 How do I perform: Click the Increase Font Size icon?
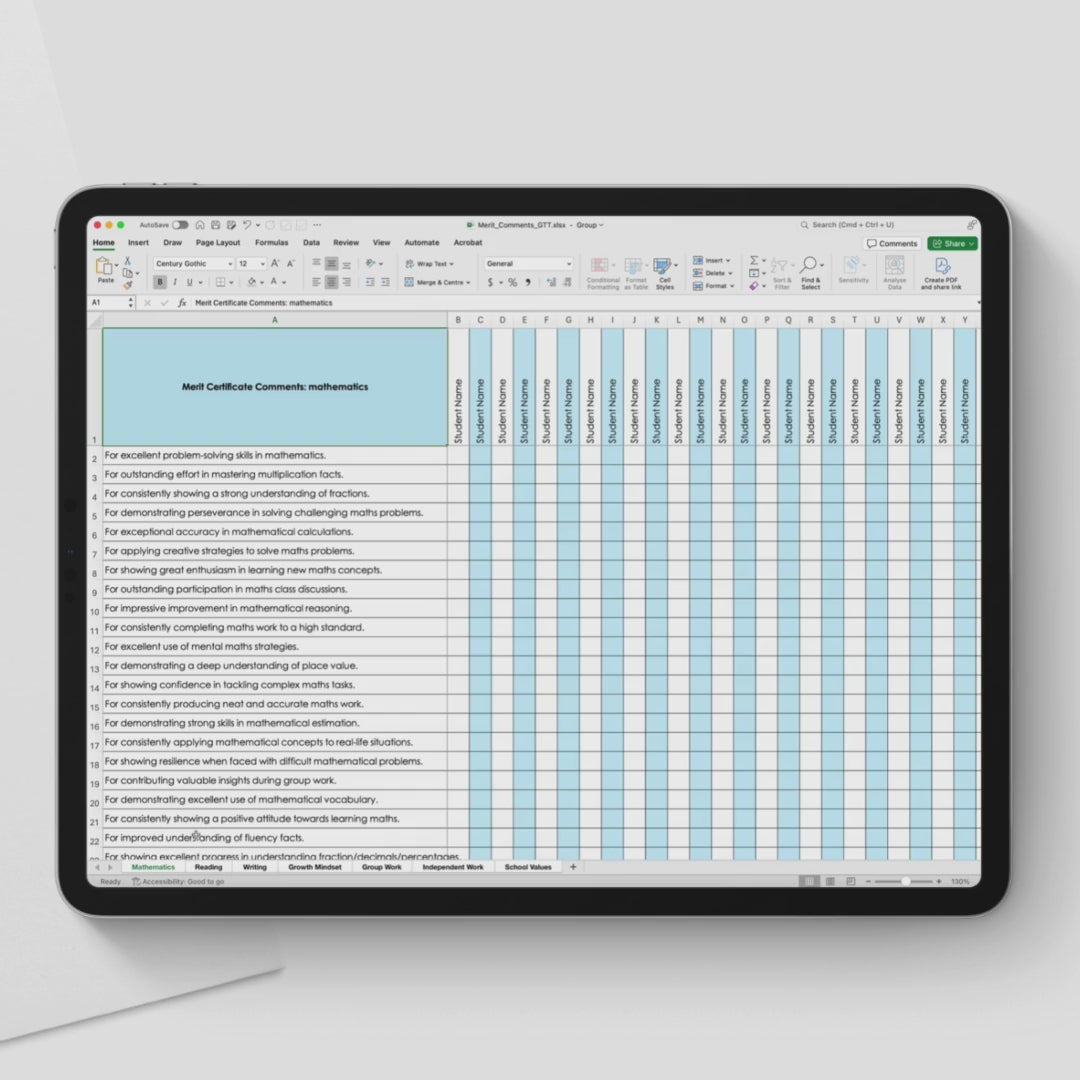click(x=275, y=264)
